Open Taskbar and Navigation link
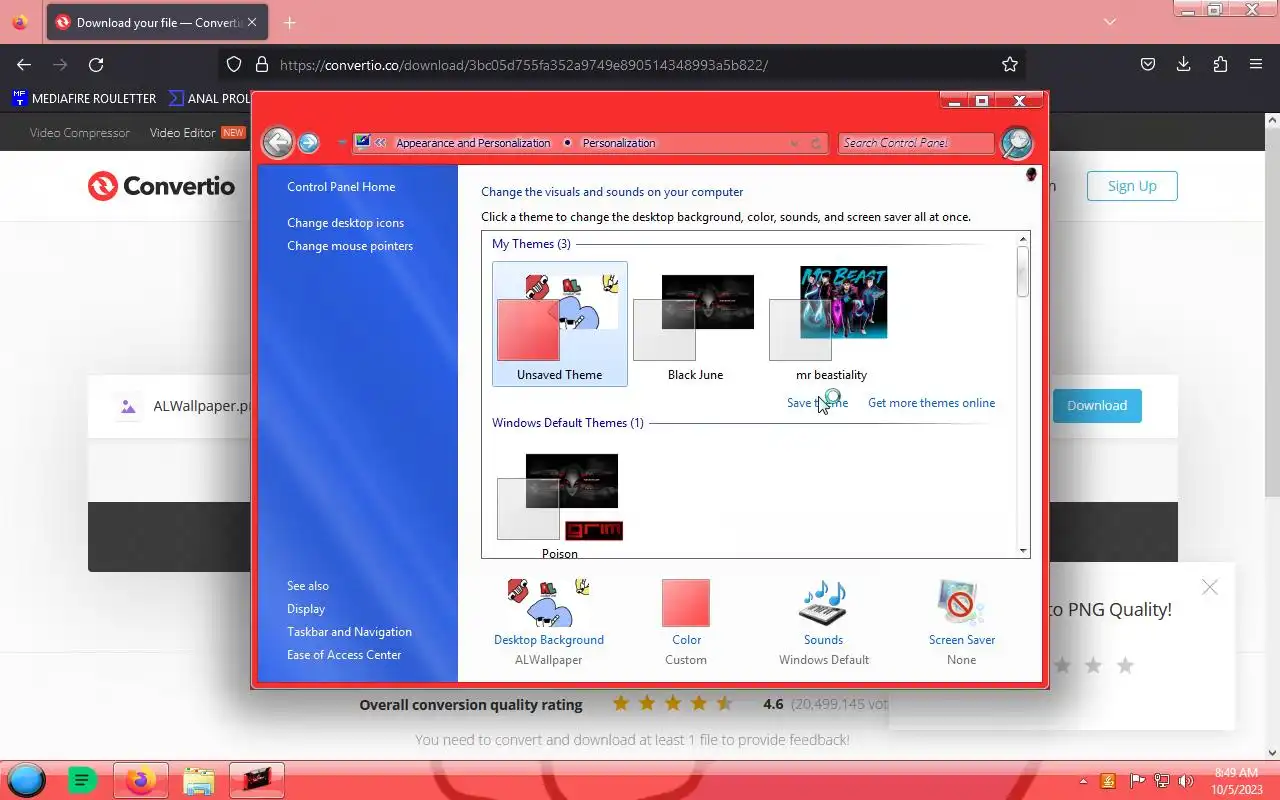 (349, 632)
